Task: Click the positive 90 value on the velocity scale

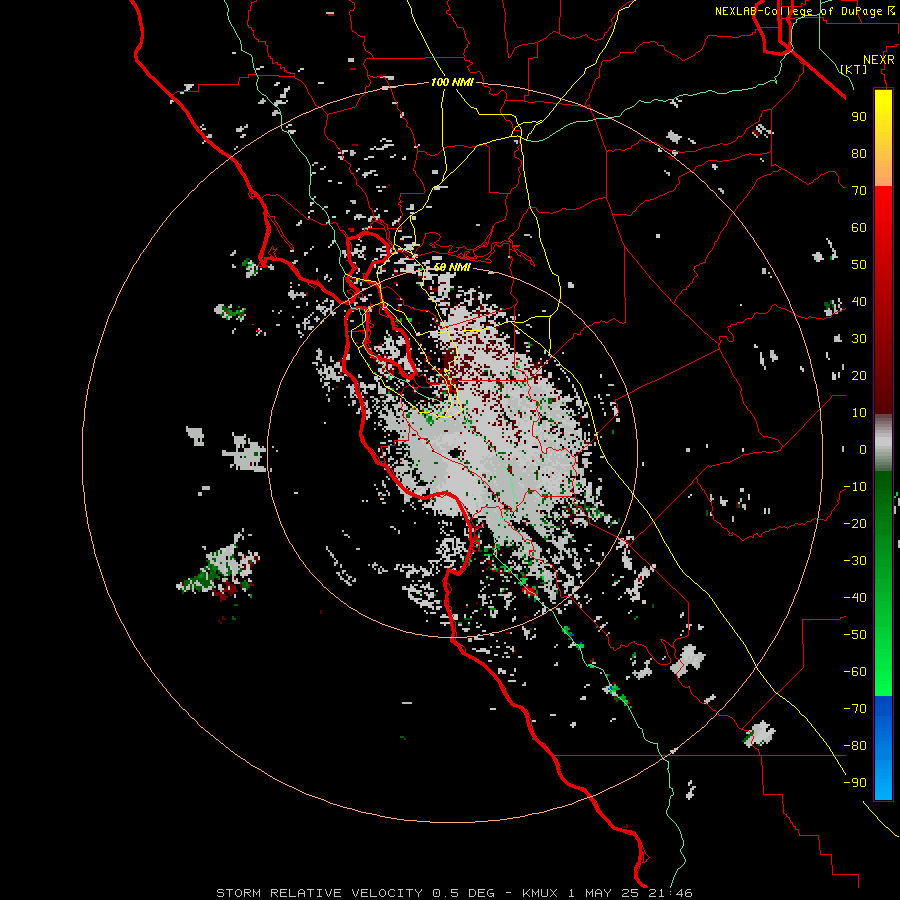Action: coord(859,117)
